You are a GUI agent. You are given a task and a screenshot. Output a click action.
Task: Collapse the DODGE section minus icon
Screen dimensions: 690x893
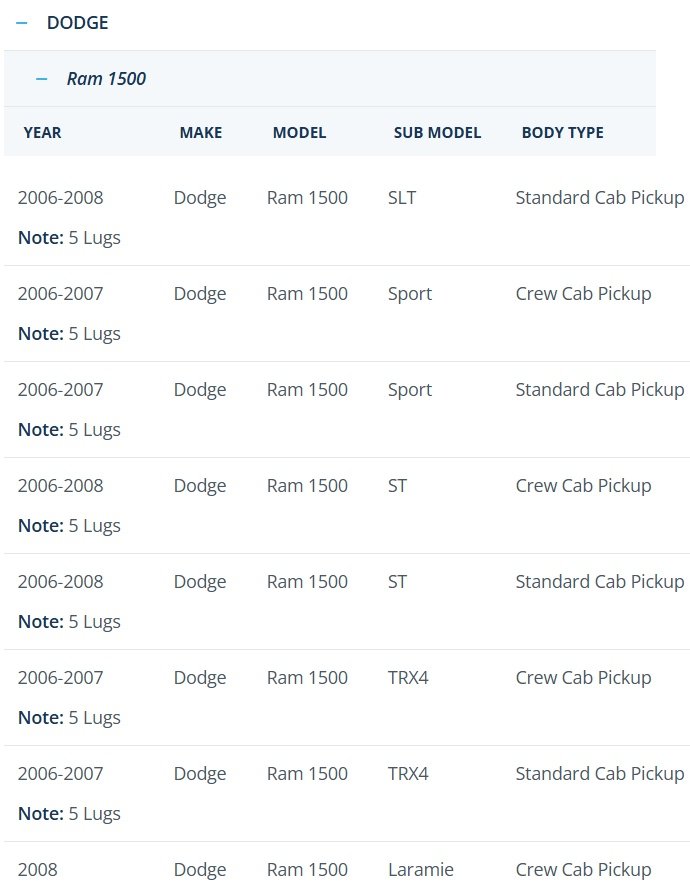click(22, 23)
